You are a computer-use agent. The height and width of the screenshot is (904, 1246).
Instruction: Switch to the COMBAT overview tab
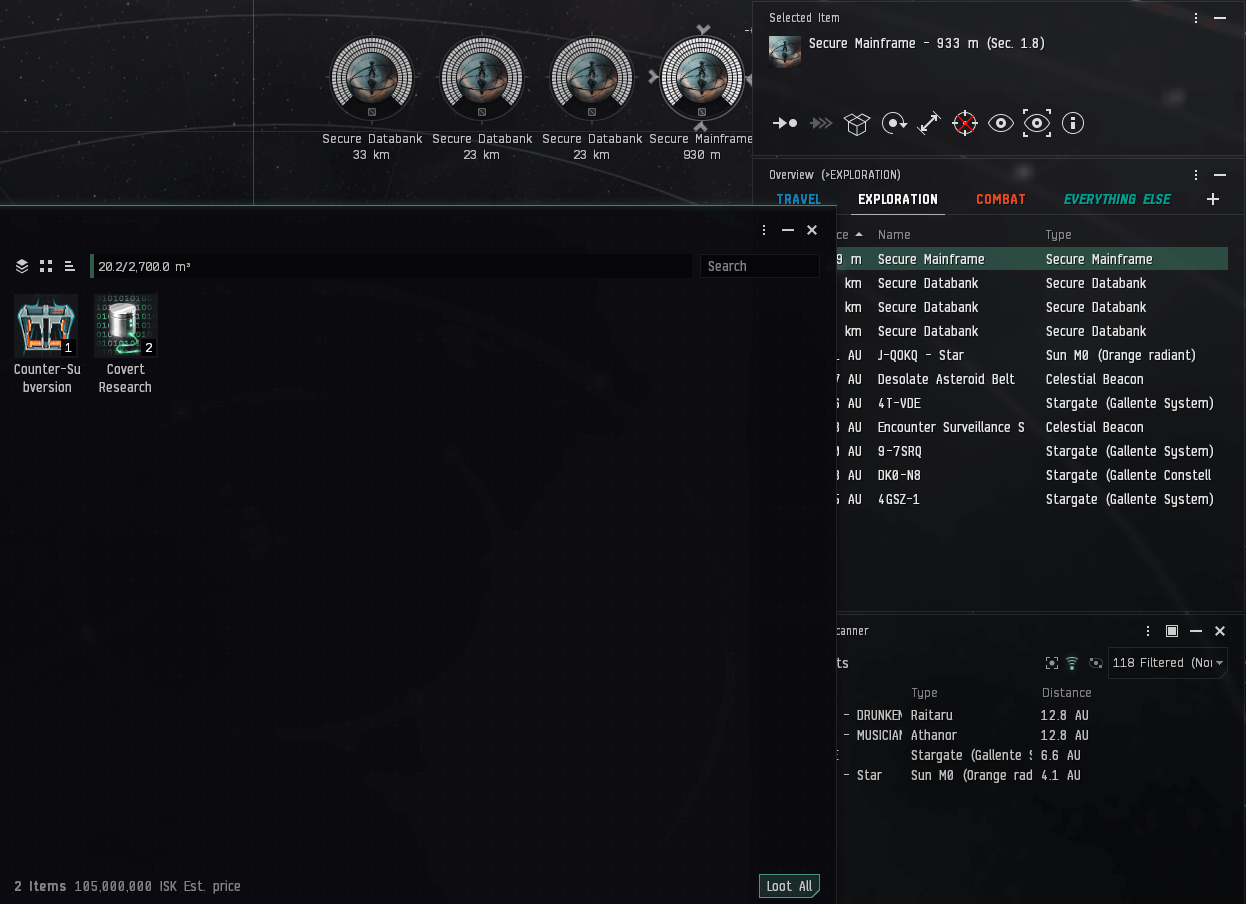[1001, 199]
